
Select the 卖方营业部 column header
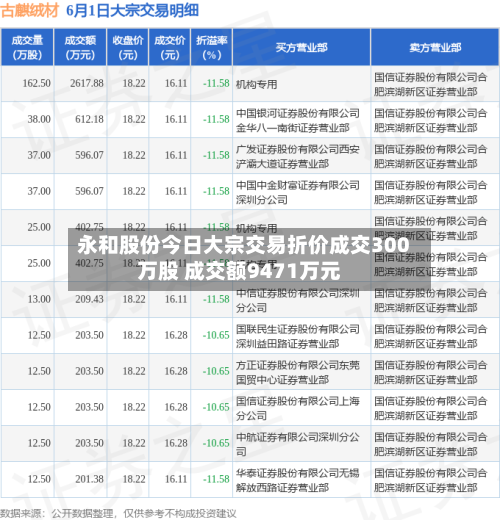click(435, 47)
